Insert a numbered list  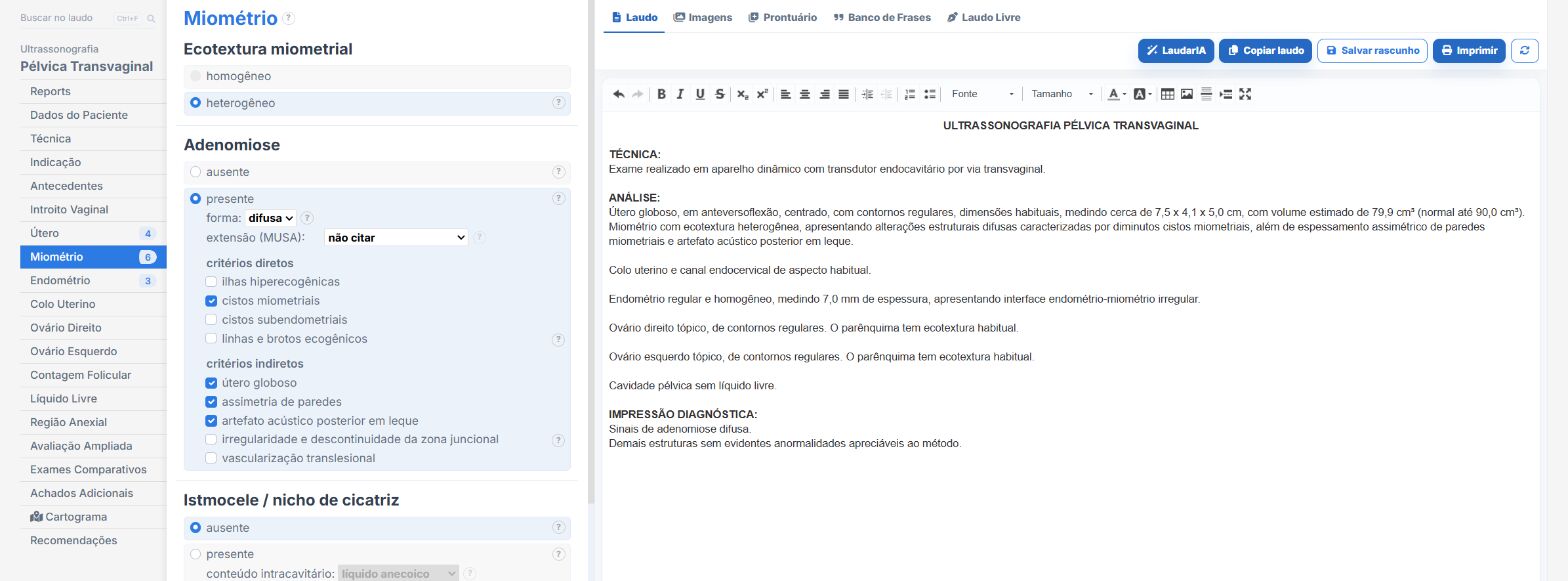[910, 94]
